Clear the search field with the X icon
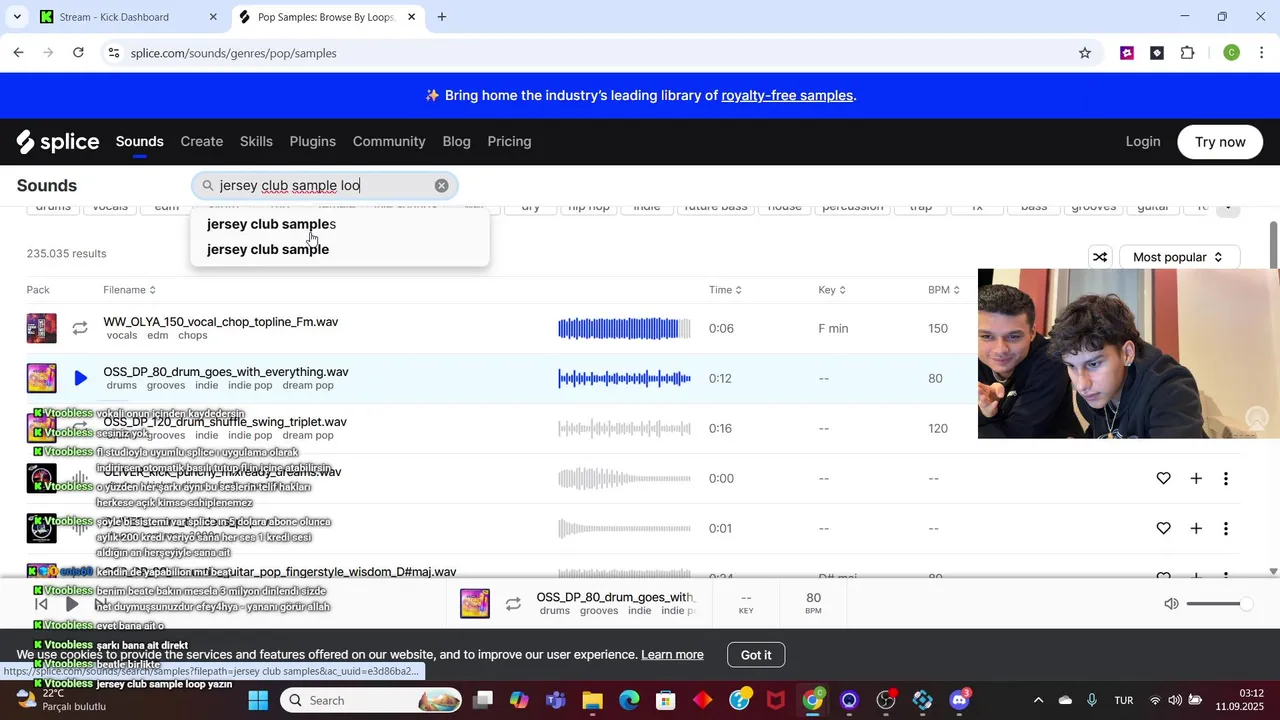 pos(441,186)
